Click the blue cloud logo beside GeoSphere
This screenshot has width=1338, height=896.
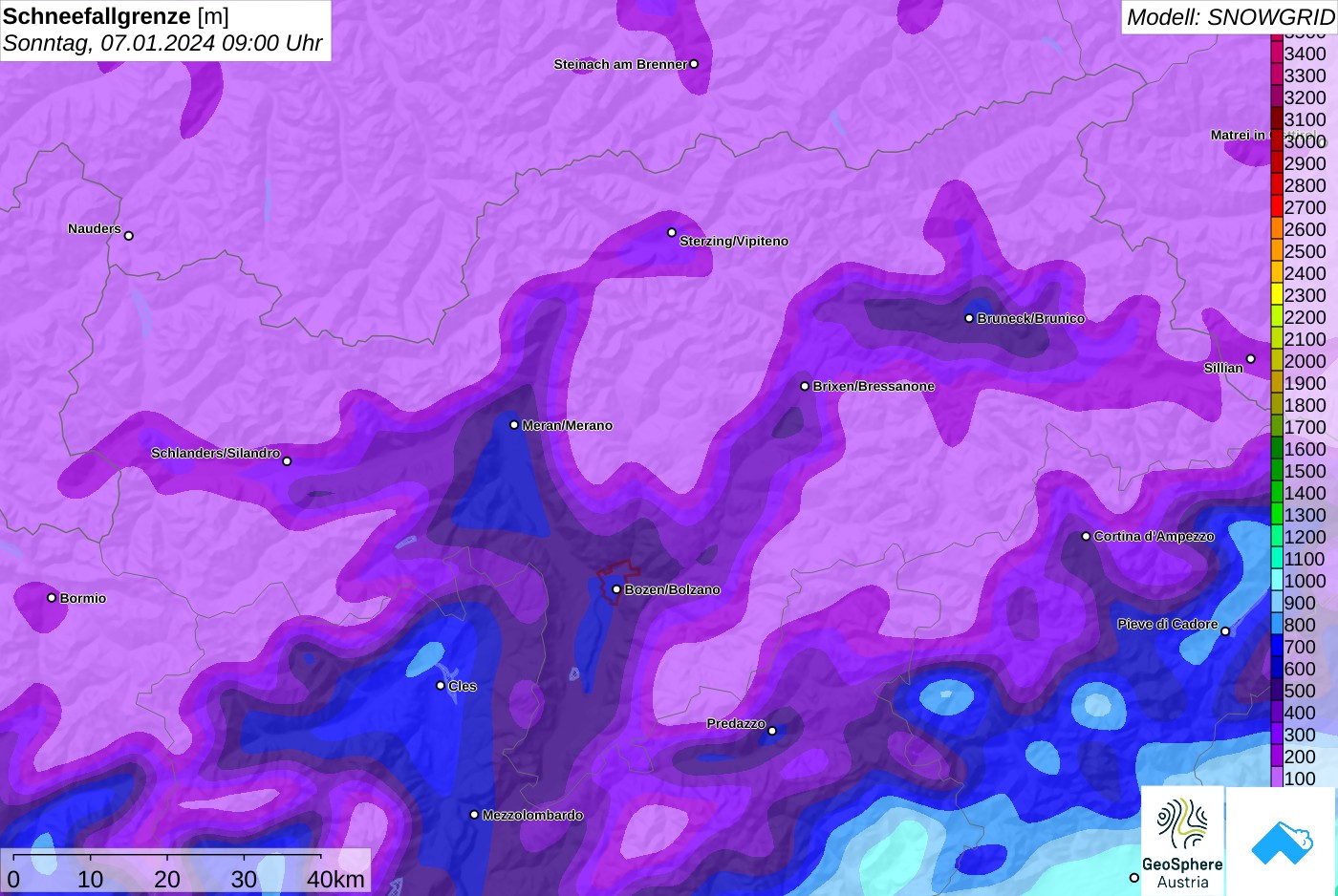(1282, 842)
